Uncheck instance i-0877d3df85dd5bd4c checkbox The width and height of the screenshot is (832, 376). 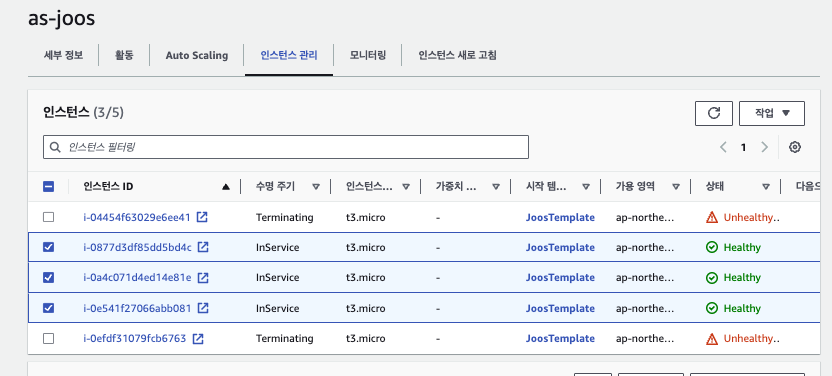point(48,247)
